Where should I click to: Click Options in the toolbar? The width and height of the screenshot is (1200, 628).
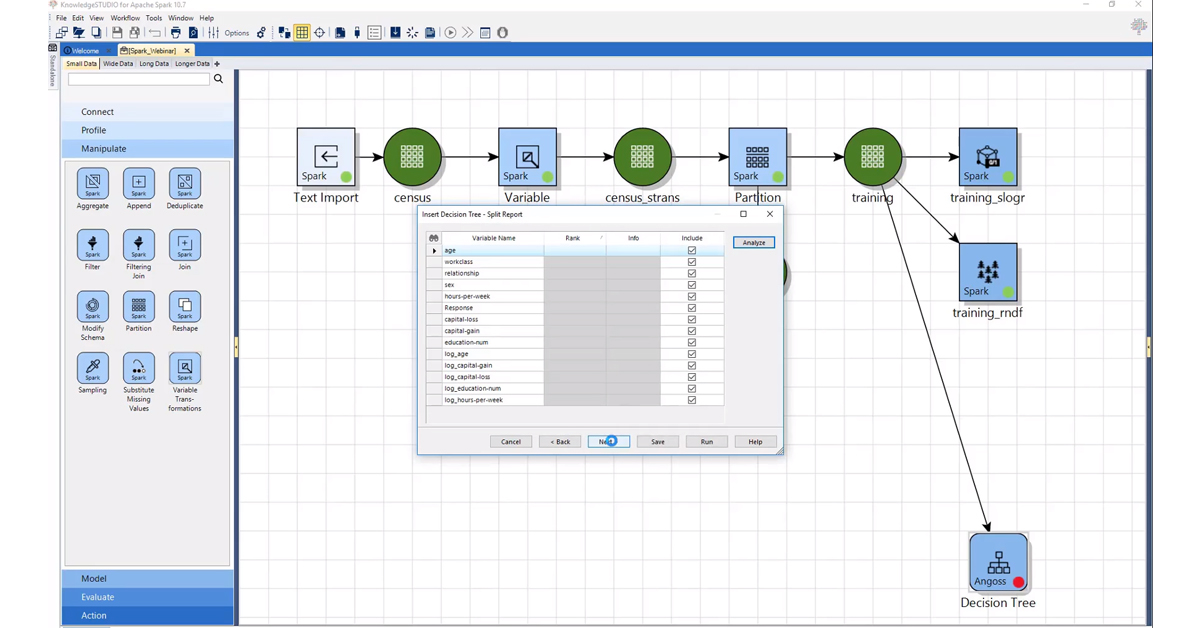237,33
